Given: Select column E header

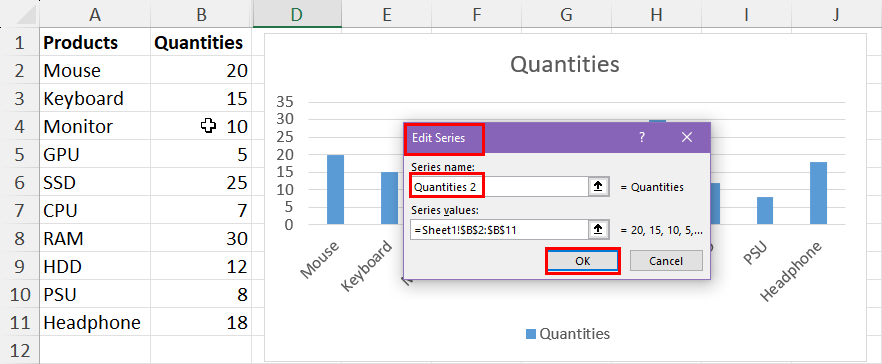Looking at the screenshot, I should [386, 15].
